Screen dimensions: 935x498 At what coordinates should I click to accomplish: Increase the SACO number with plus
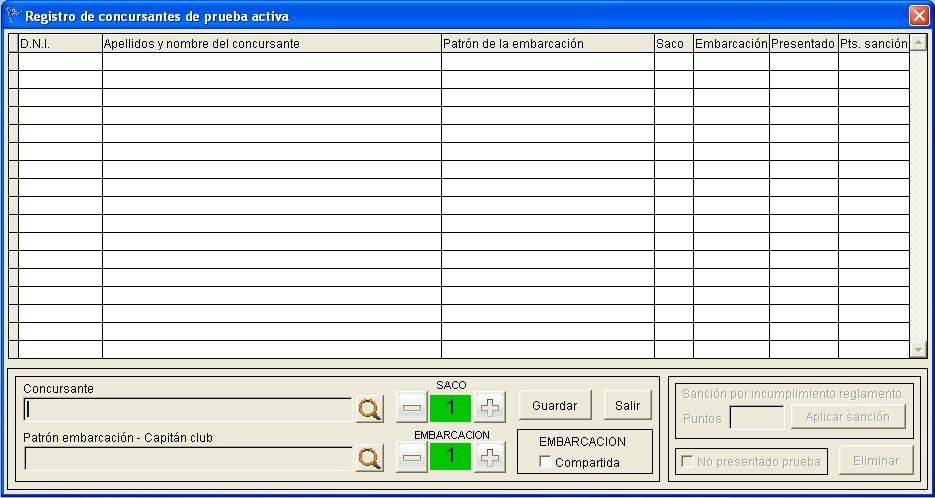tap(489, 408)
